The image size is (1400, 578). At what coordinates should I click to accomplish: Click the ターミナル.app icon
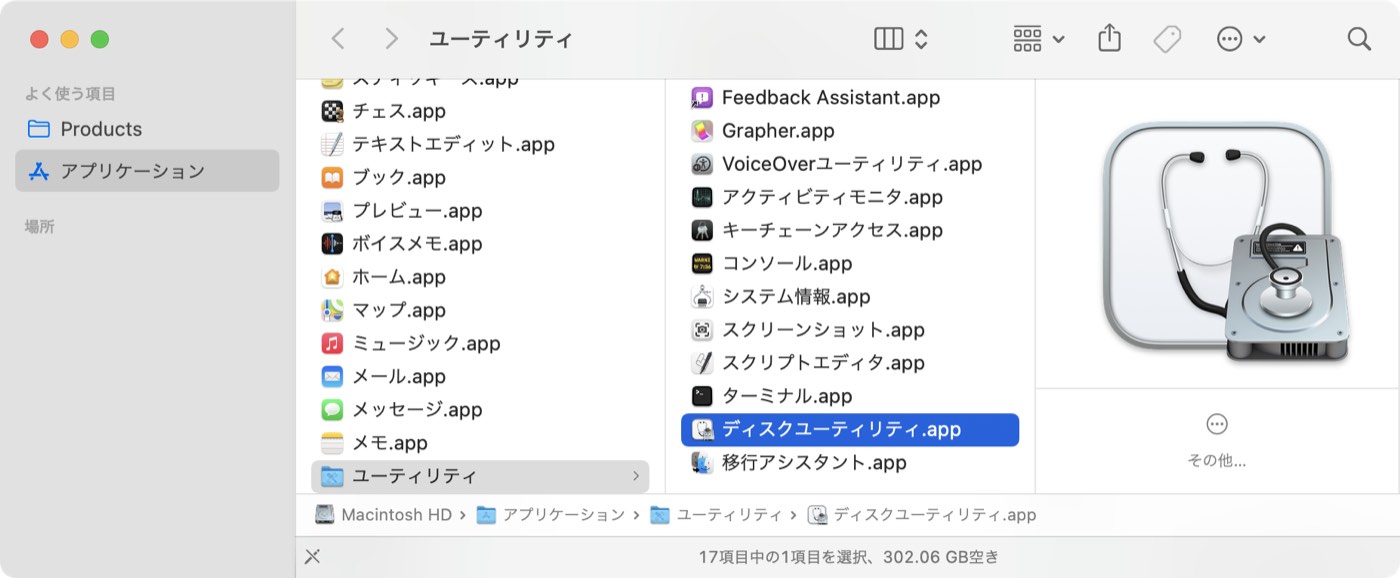(x=702, y=396)
